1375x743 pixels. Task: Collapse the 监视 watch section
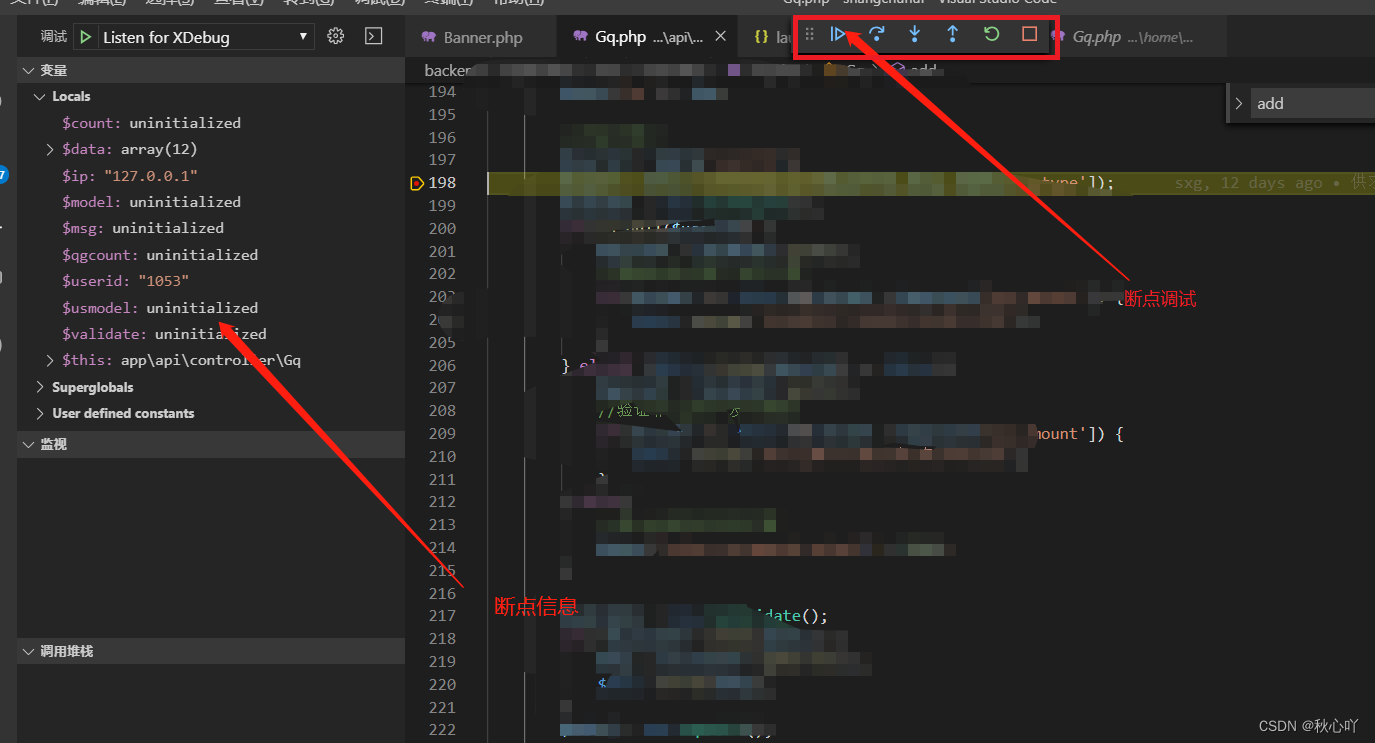[x=211, y=444]
